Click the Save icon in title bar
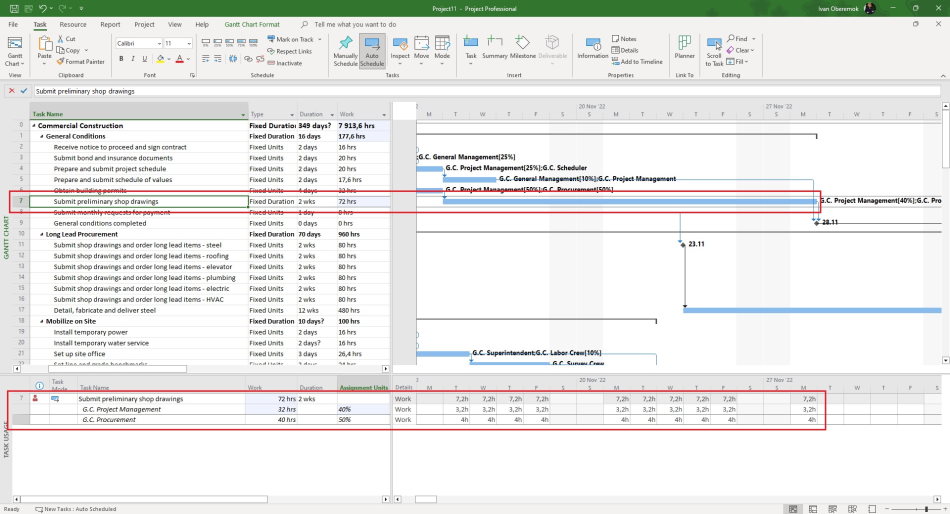This screenshot has height=514, width=950. (x=14, y=8)
